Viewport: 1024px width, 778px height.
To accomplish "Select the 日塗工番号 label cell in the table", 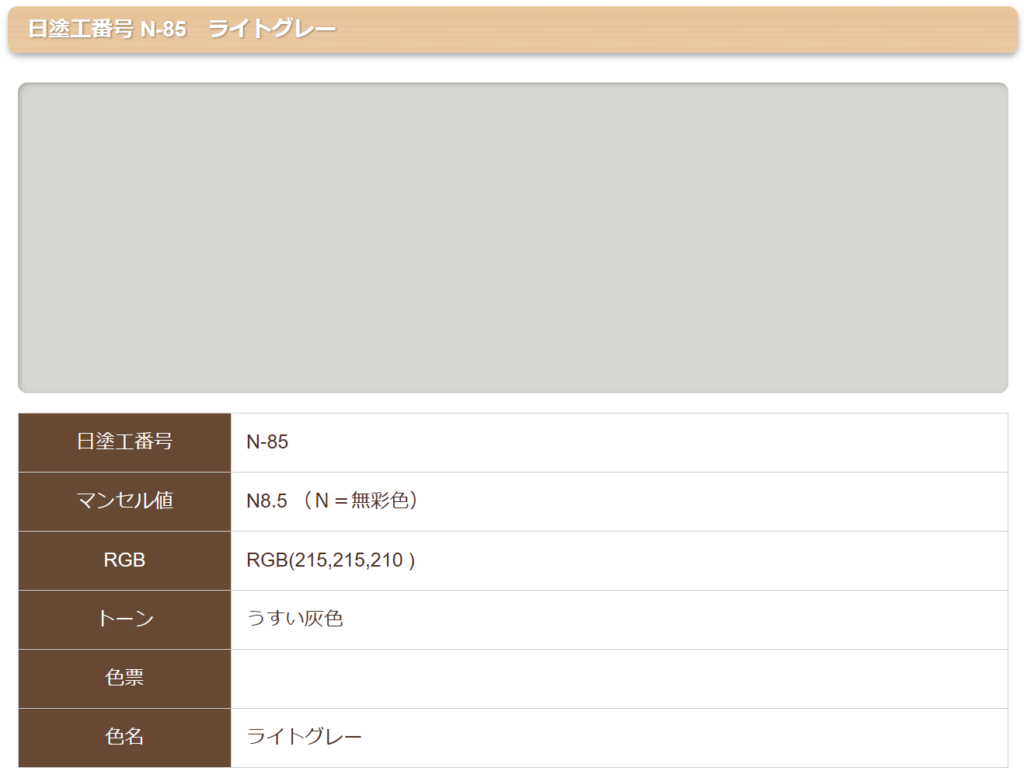I will pyautogui.click(x=125, y=442).
